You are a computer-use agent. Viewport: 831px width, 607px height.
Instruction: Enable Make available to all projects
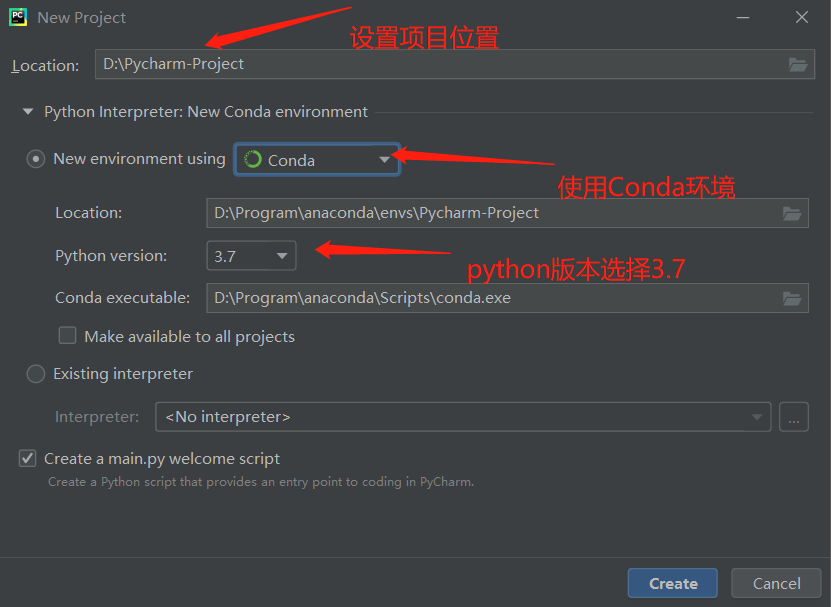click(67, 336)
